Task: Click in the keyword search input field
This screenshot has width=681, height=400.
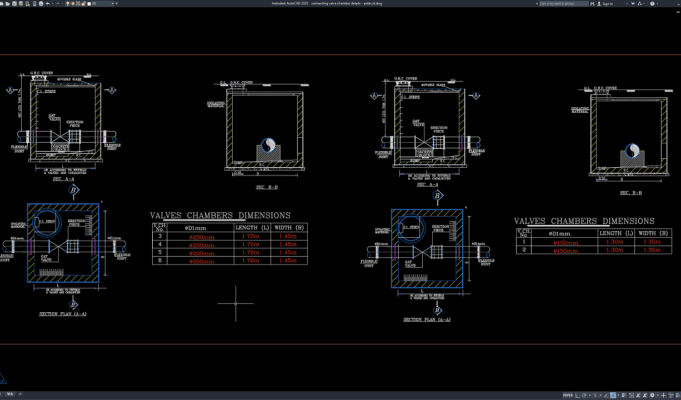Action: (564, 3)
